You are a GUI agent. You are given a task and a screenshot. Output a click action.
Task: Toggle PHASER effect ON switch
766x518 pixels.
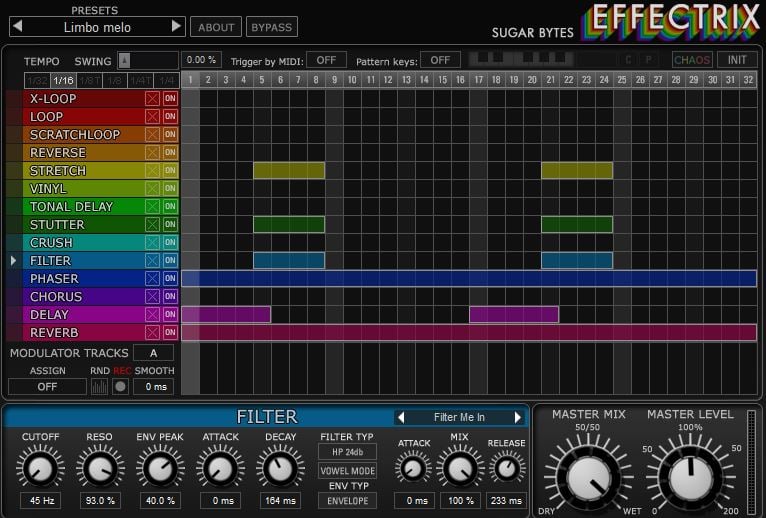(170, 279)
